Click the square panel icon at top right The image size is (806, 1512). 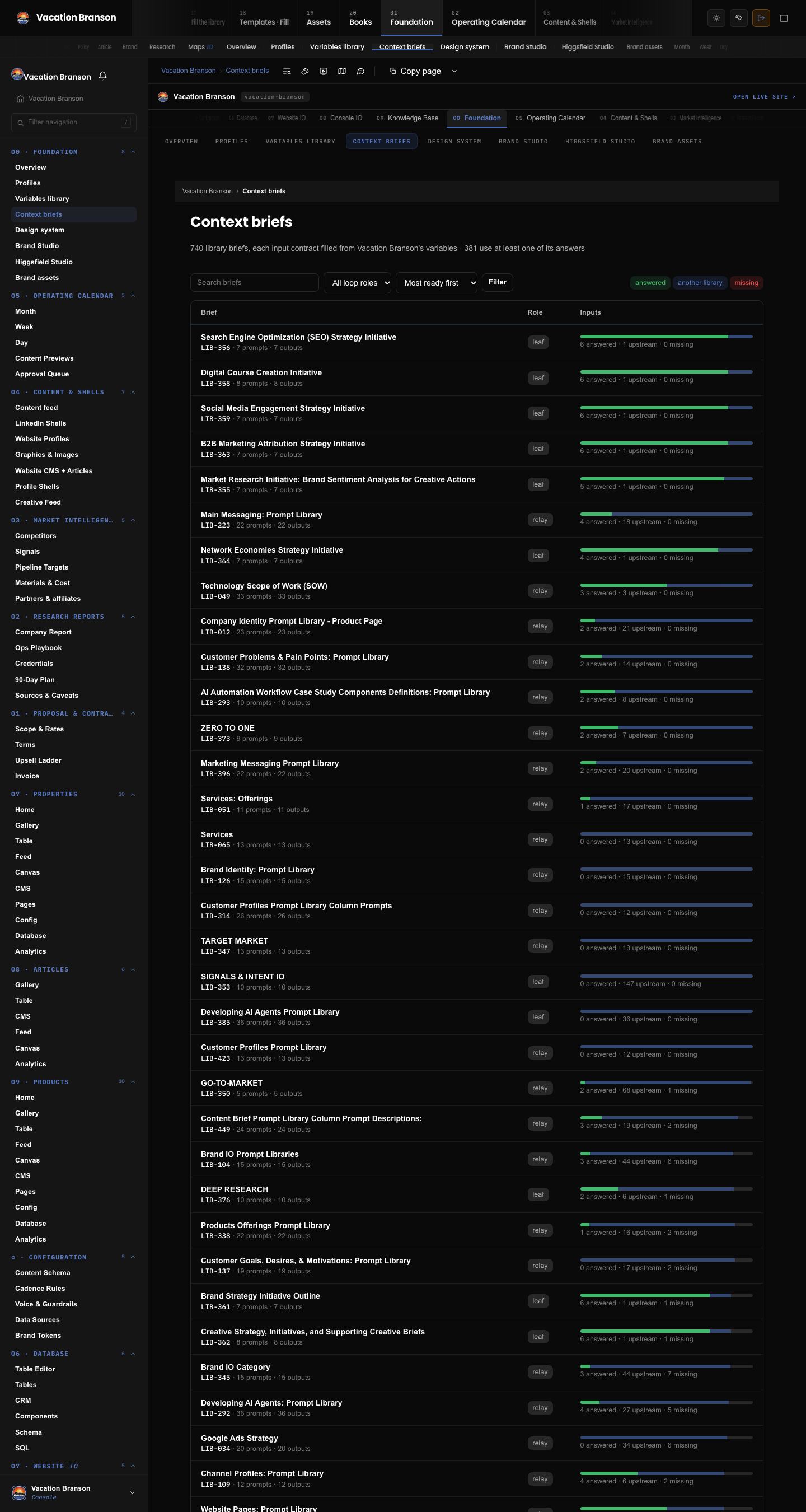tap(783, 18)
